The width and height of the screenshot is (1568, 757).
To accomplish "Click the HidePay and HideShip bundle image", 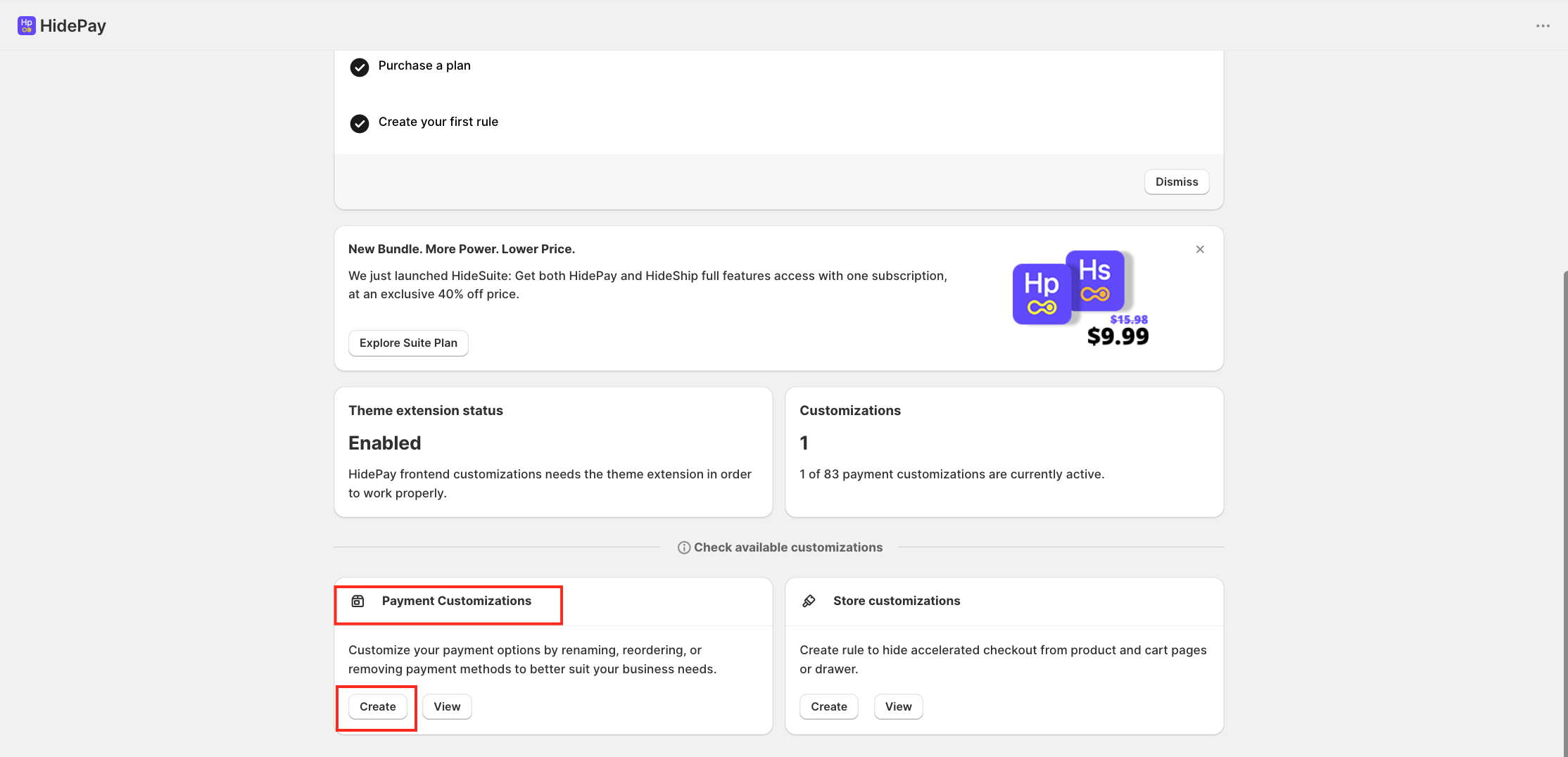I will pos(1080,298).
